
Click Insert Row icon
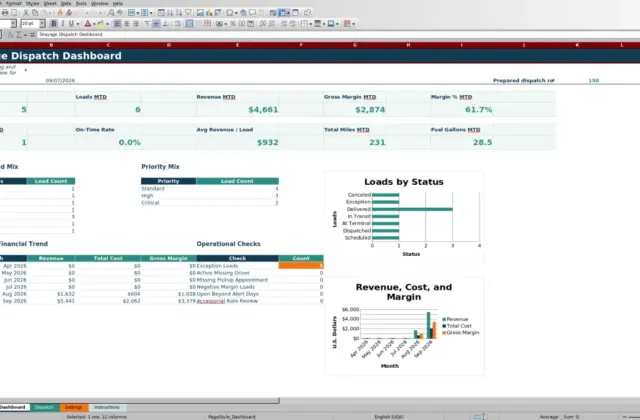[131, 13]
